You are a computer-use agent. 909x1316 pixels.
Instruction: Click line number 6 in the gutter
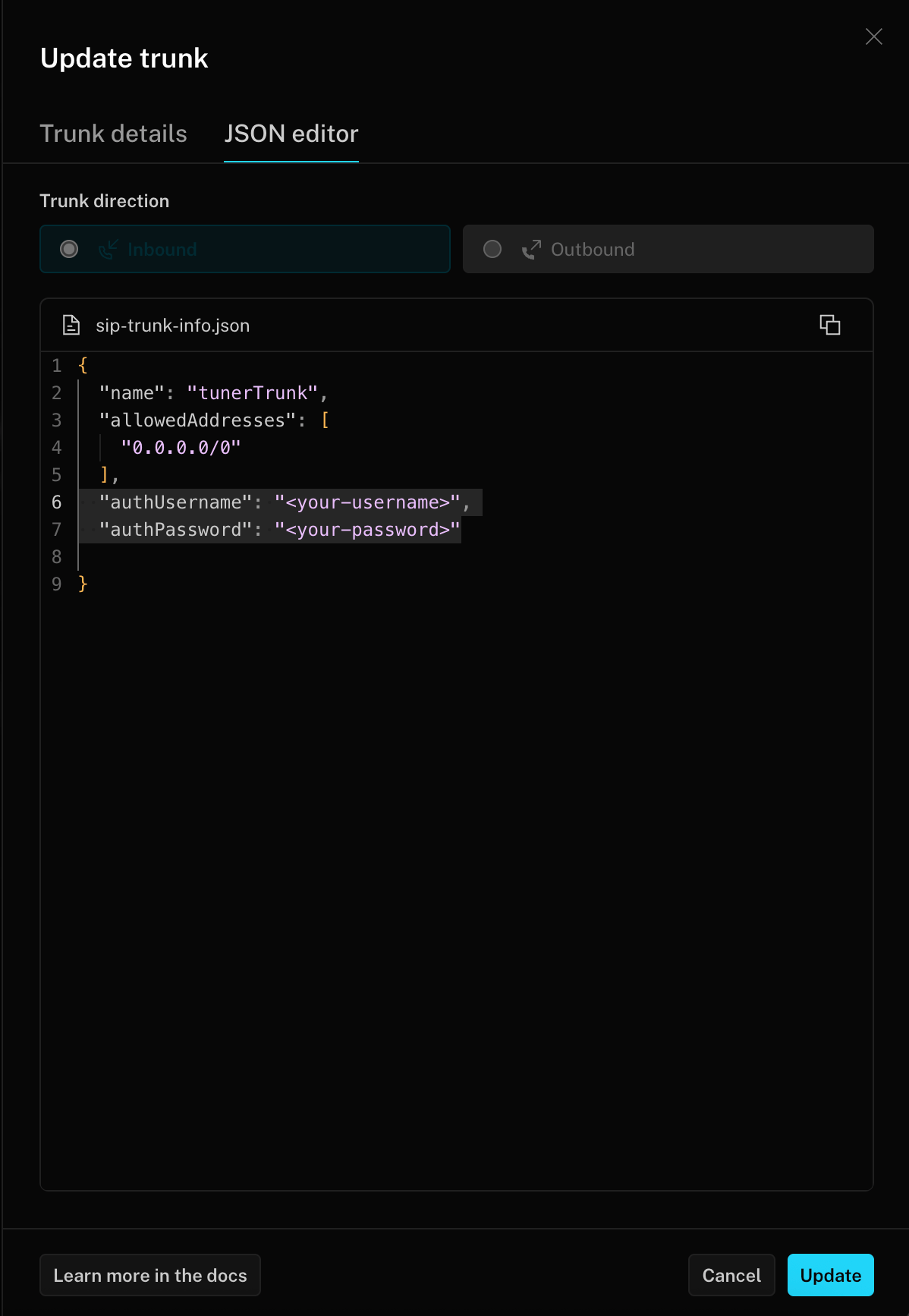56,502
